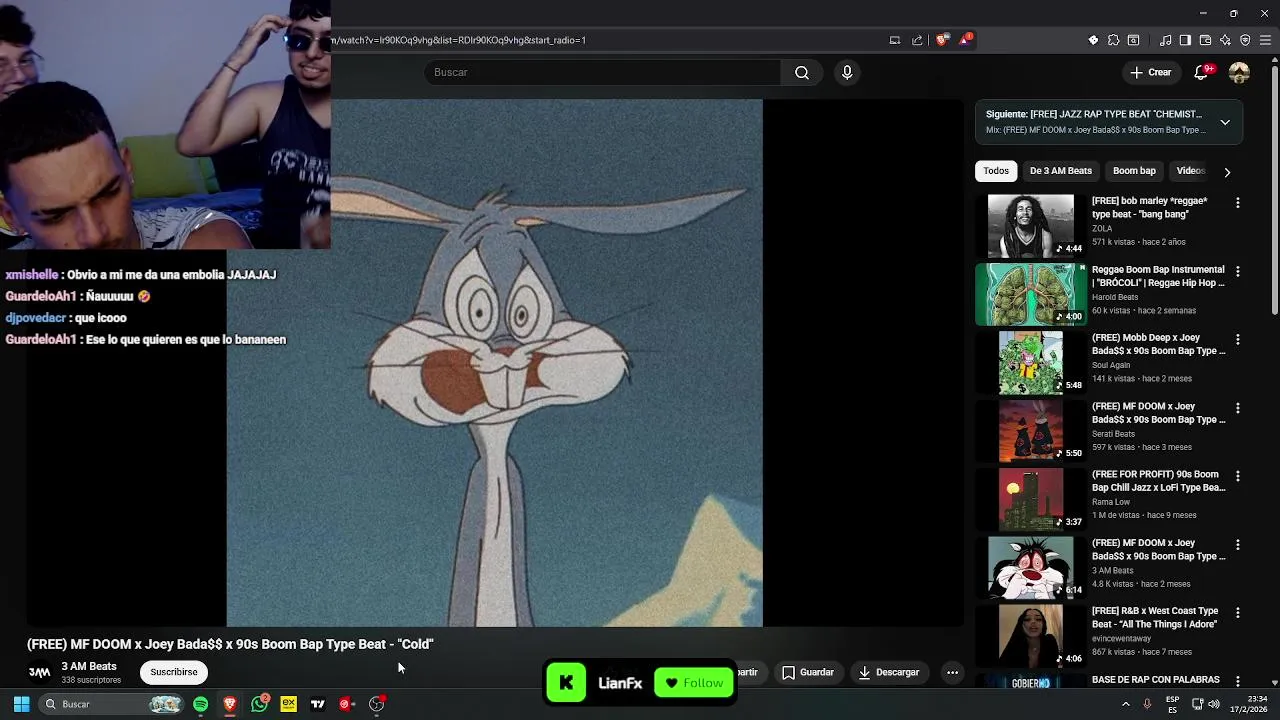Open Spotify from the taskbar
Viewport: 1280px width, 720px height.
pos(200,704)
